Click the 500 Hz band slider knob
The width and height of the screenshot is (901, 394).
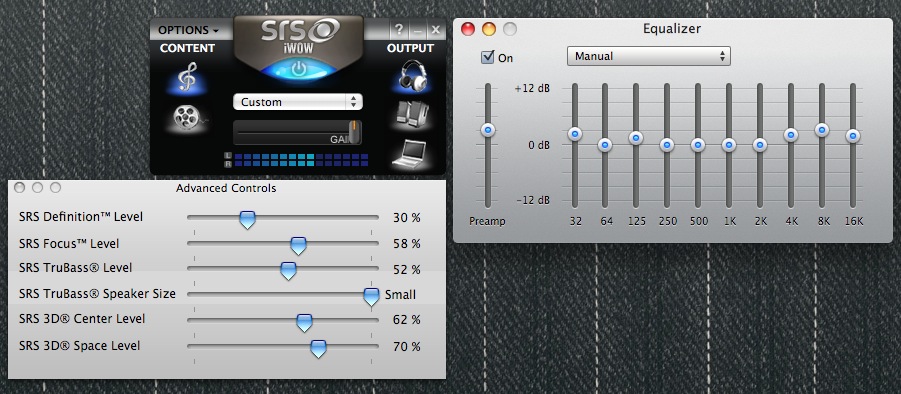click(698, 145)
